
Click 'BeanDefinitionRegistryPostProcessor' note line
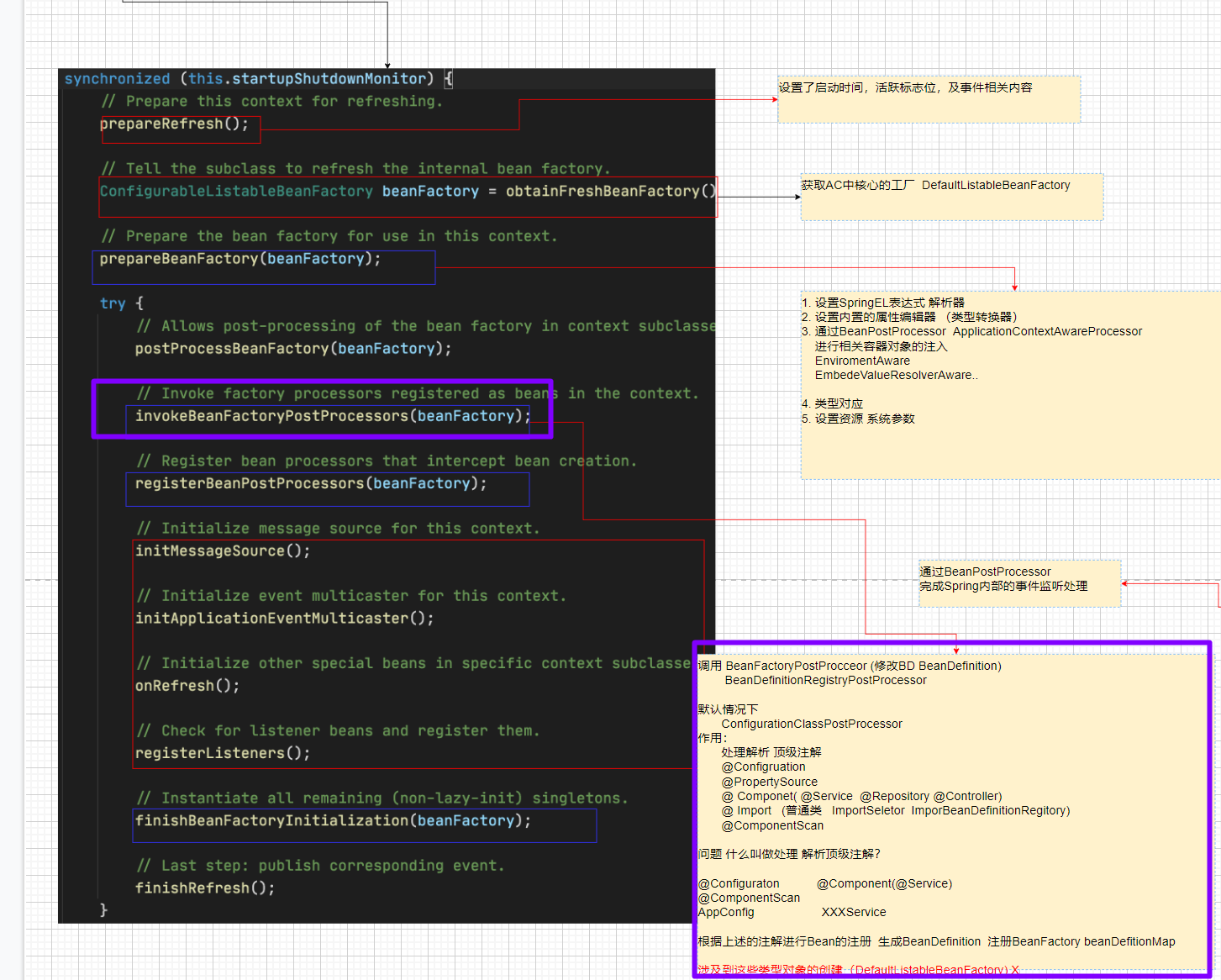coord(826,680)
